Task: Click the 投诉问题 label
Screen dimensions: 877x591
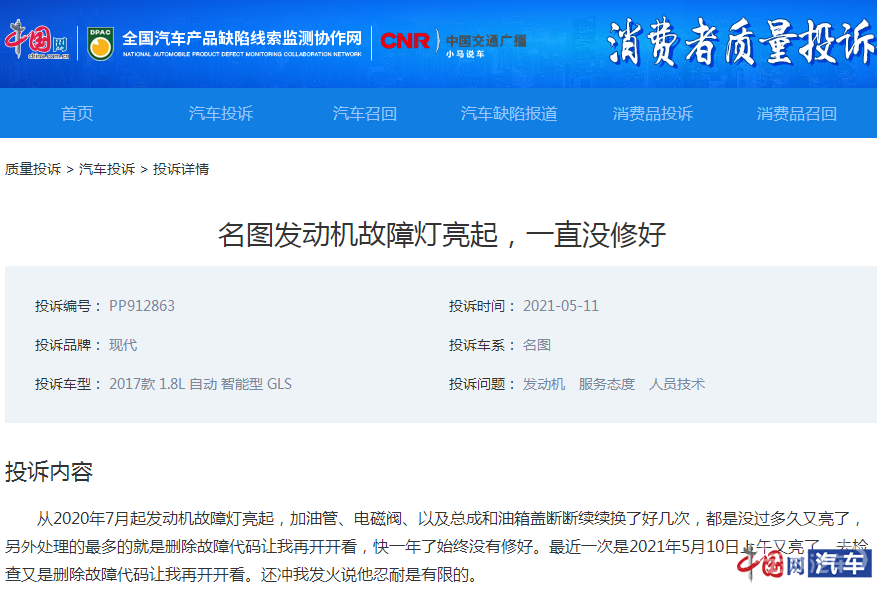Action: (481, 384)
